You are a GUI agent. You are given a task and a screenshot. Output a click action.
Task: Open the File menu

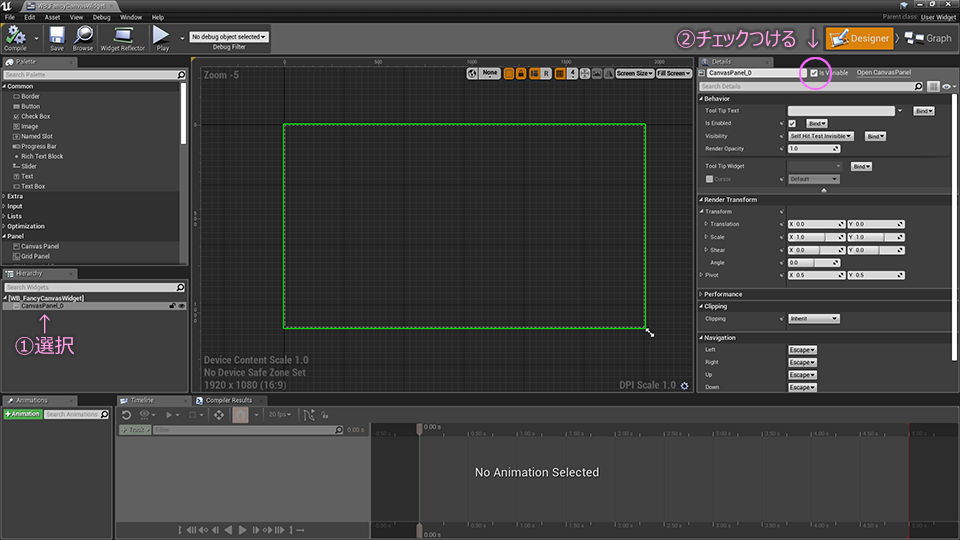(10, 18)
